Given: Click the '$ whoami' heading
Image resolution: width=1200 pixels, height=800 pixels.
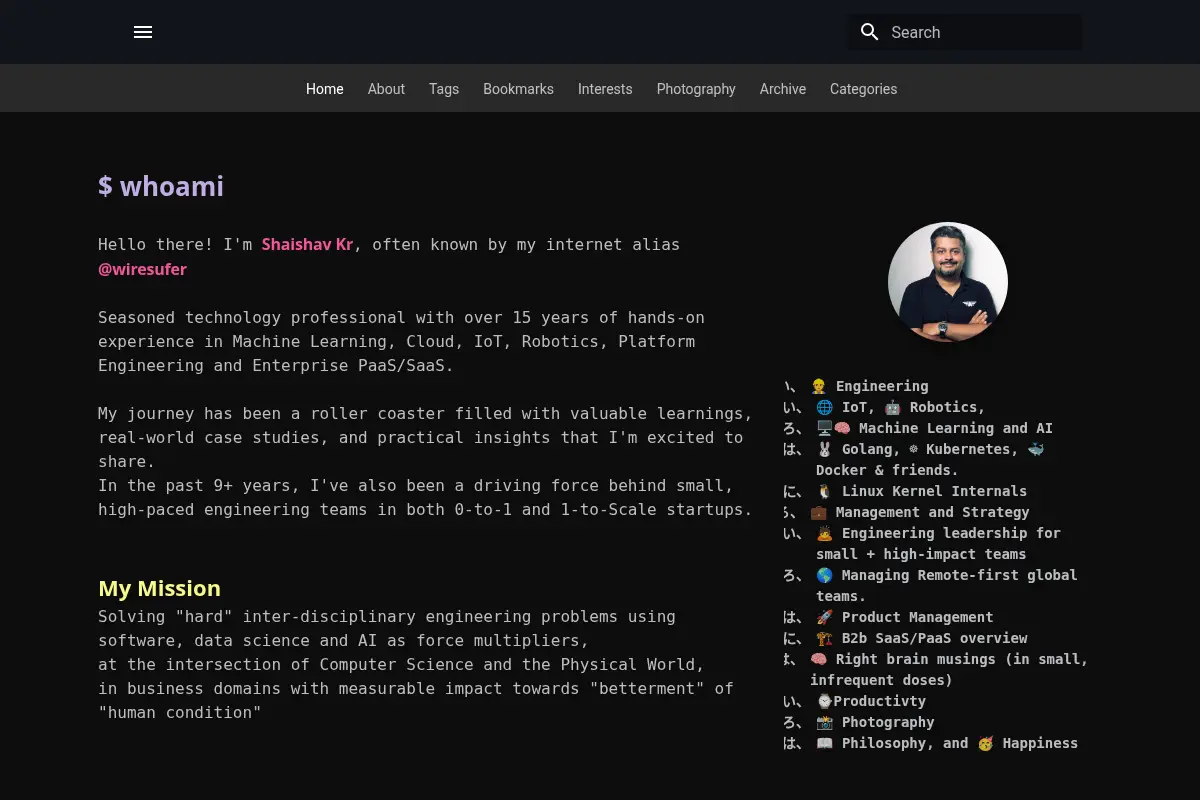Looking at the screenshot, I should point(161,186).
